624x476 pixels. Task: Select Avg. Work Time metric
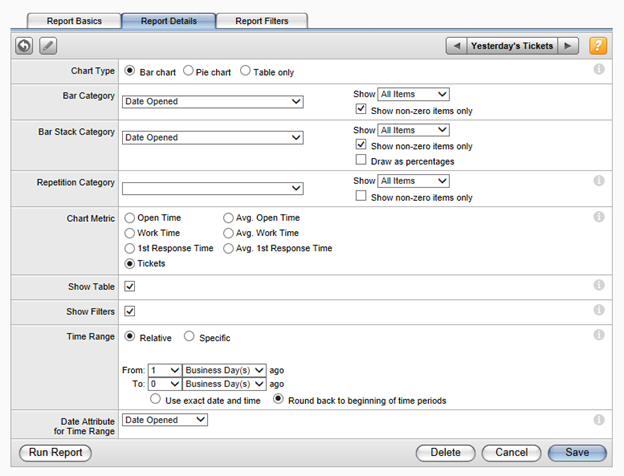[228, 233]
